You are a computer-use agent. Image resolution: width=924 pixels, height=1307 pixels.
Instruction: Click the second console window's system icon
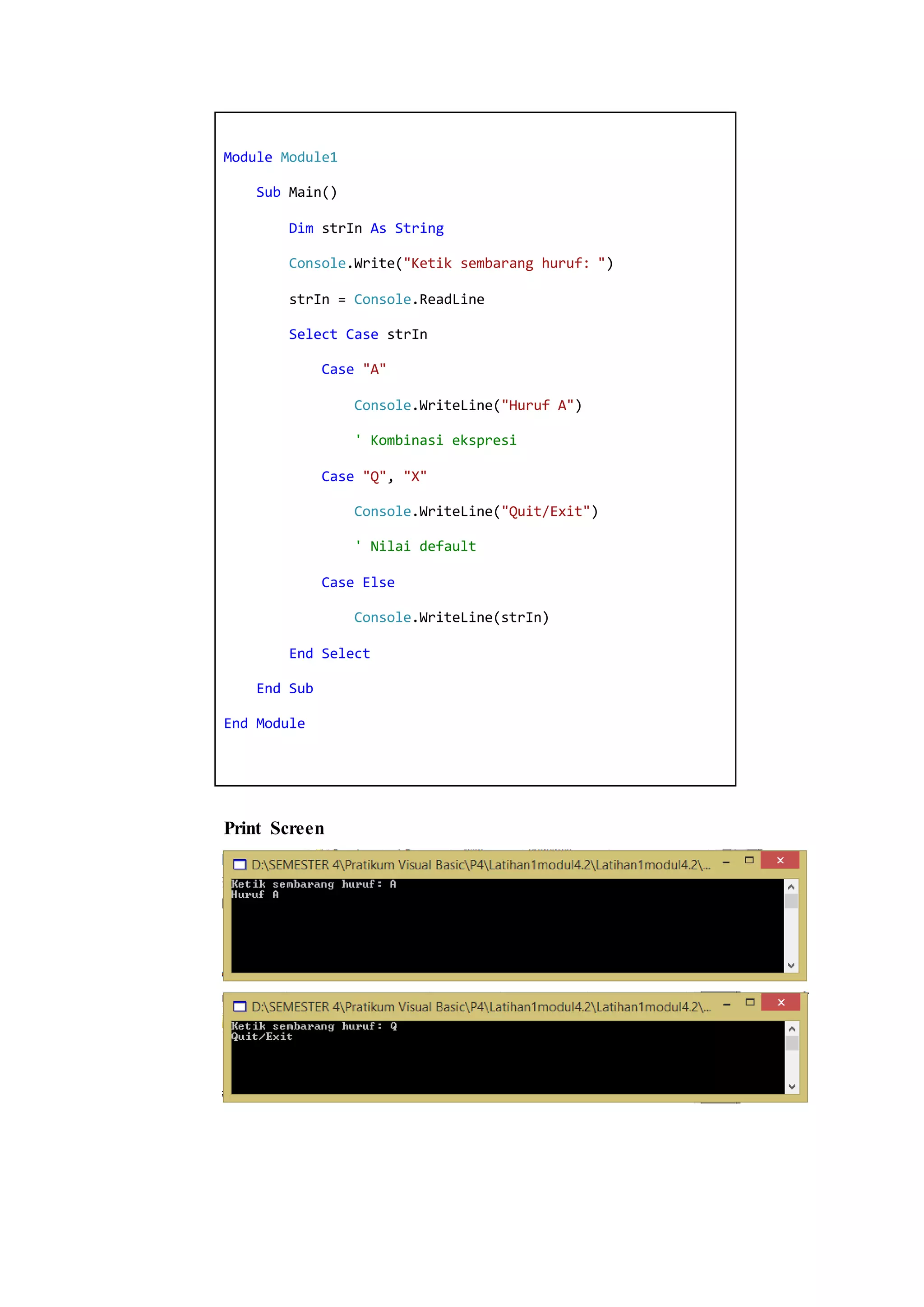(x=240, y=1006)
